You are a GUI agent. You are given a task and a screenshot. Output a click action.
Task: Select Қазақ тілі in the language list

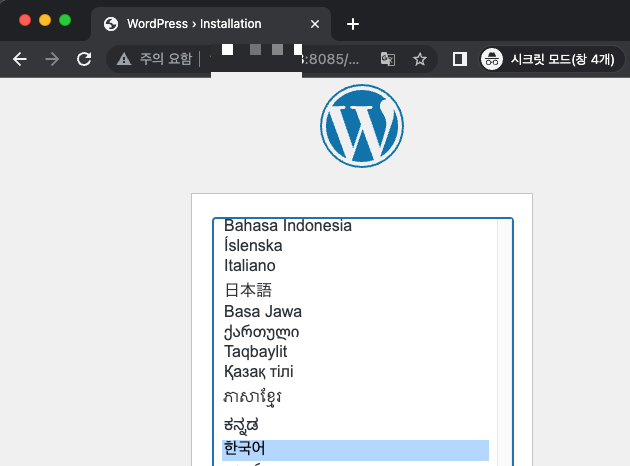click(x=356, y=372)
